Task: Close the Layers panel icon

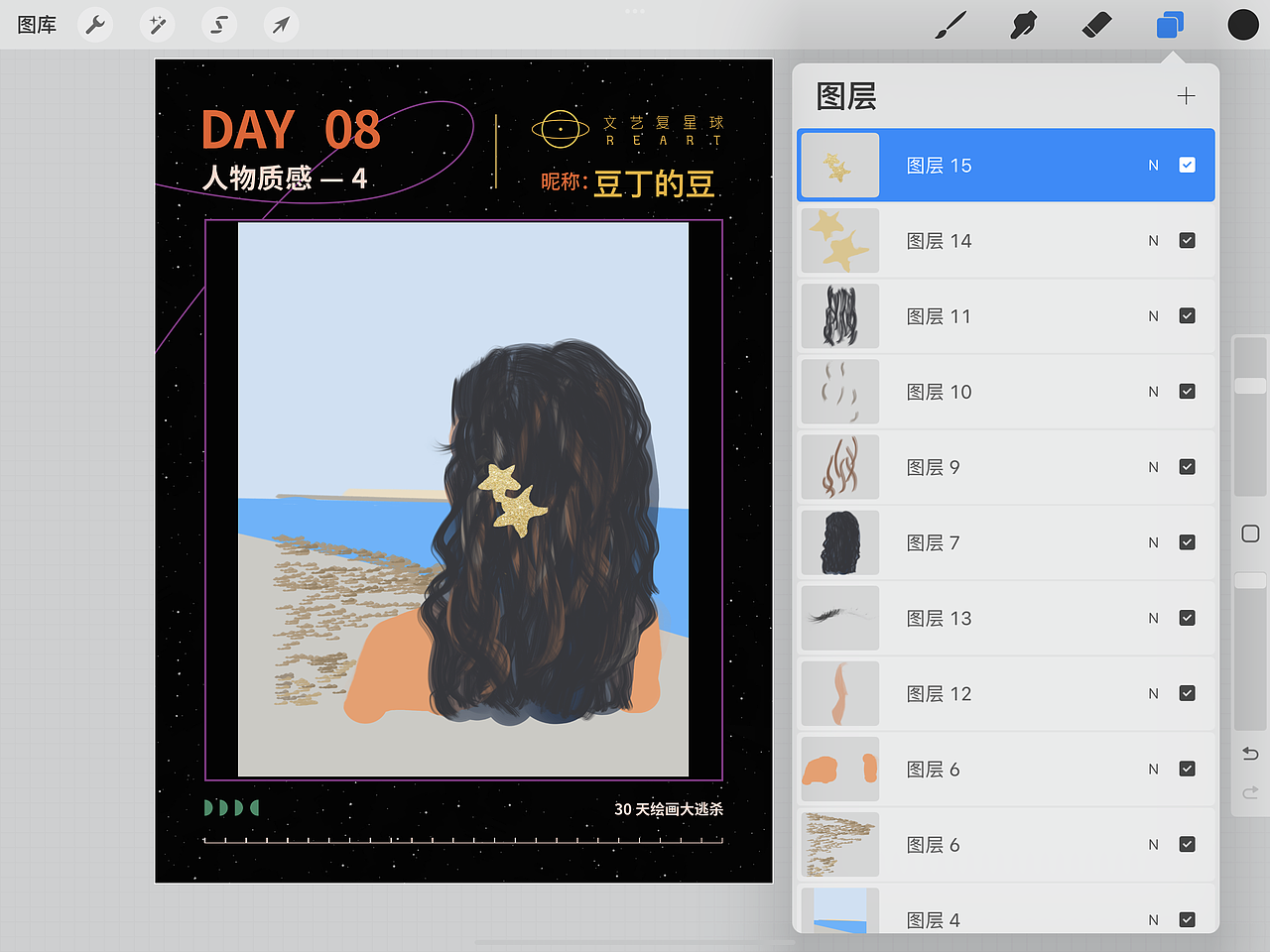Action: pos(1170,25)
